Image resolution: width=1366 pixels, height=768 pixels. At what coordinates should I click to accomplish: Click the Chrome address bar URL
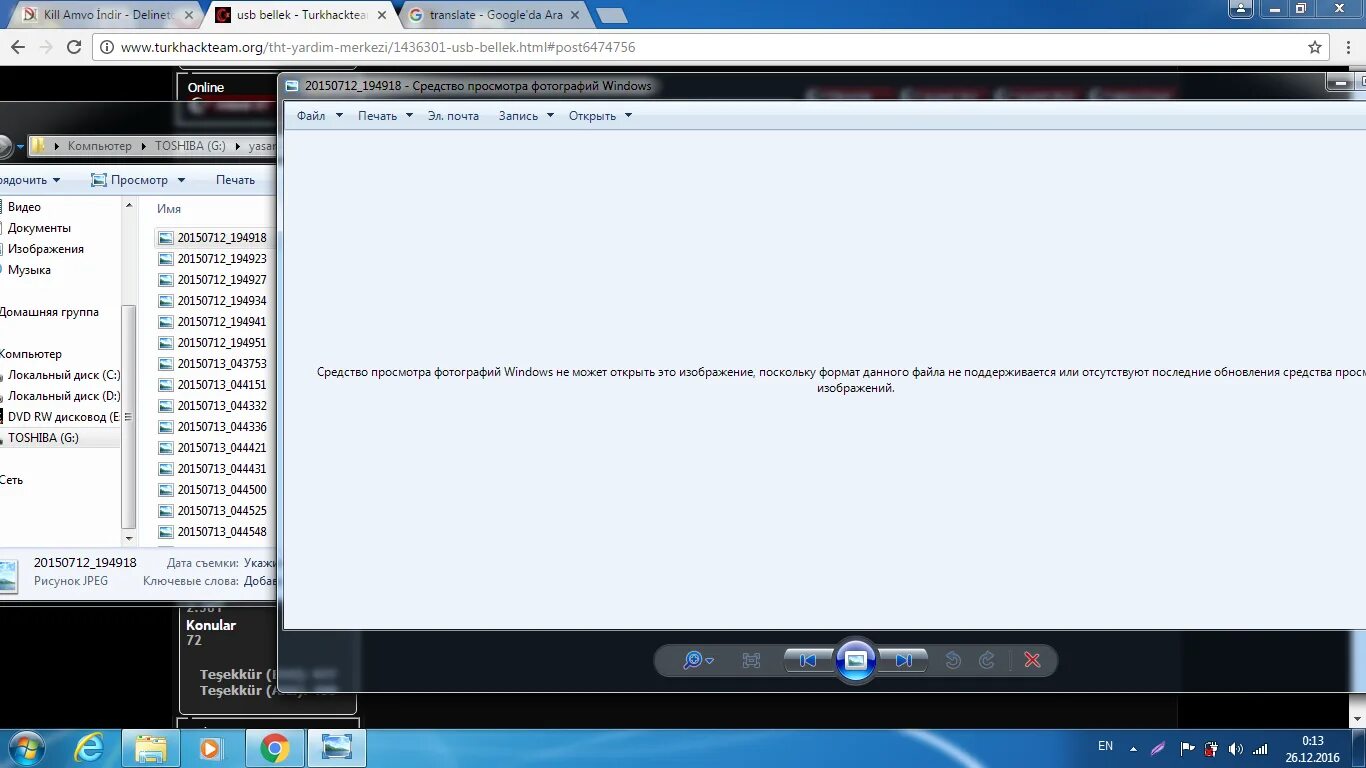[378, 47]
